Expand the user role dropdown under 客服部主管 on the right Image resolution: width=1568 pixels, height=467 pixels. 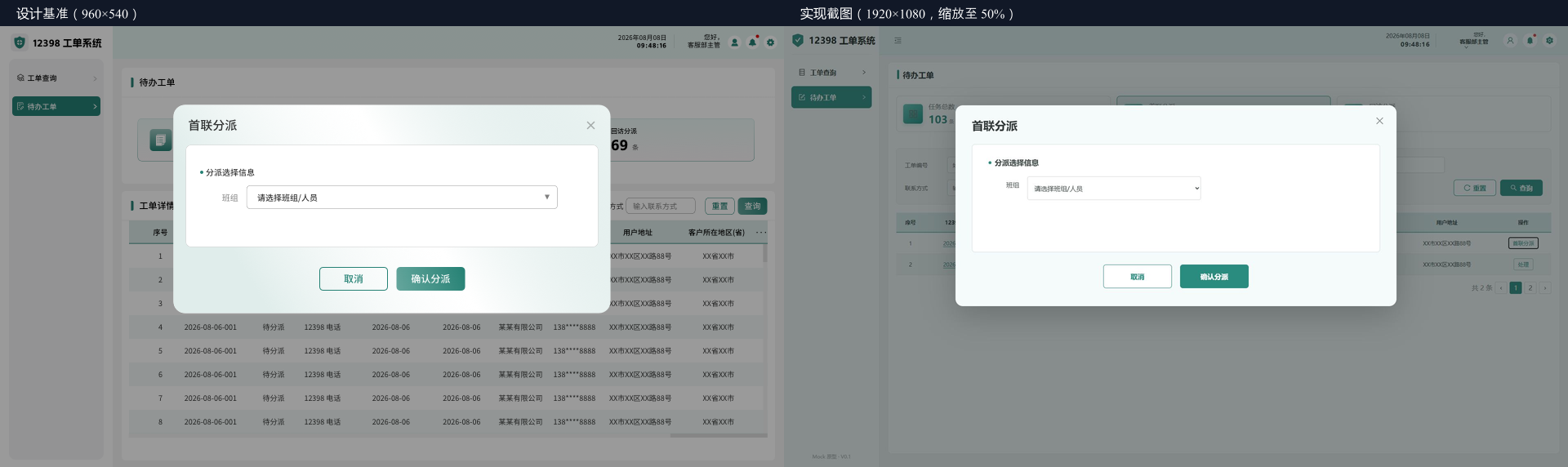tap(1466, 47)
